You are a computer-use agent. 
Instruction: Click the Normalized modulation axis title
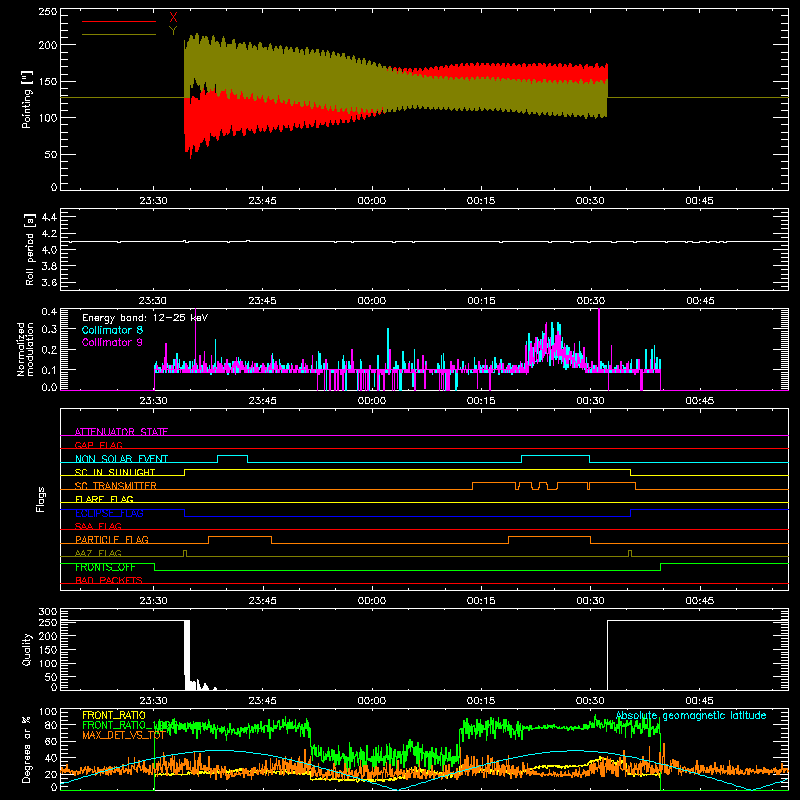[25, 349]
